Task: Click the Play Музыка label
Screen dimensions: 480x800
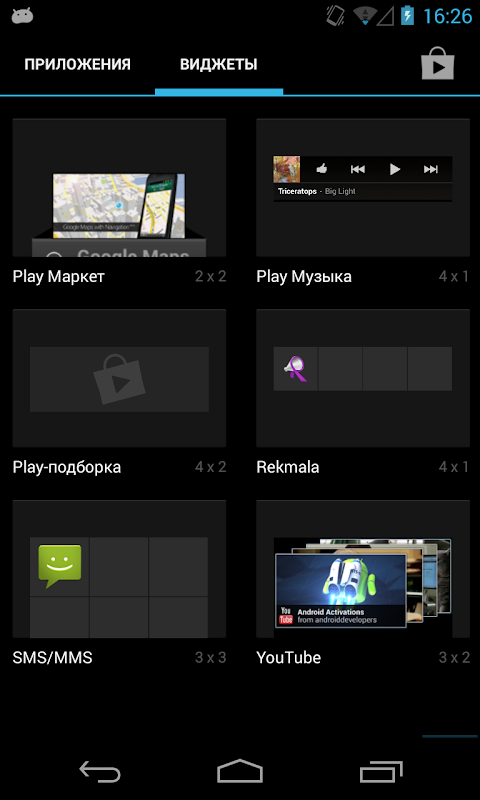Action: [304, 277]
